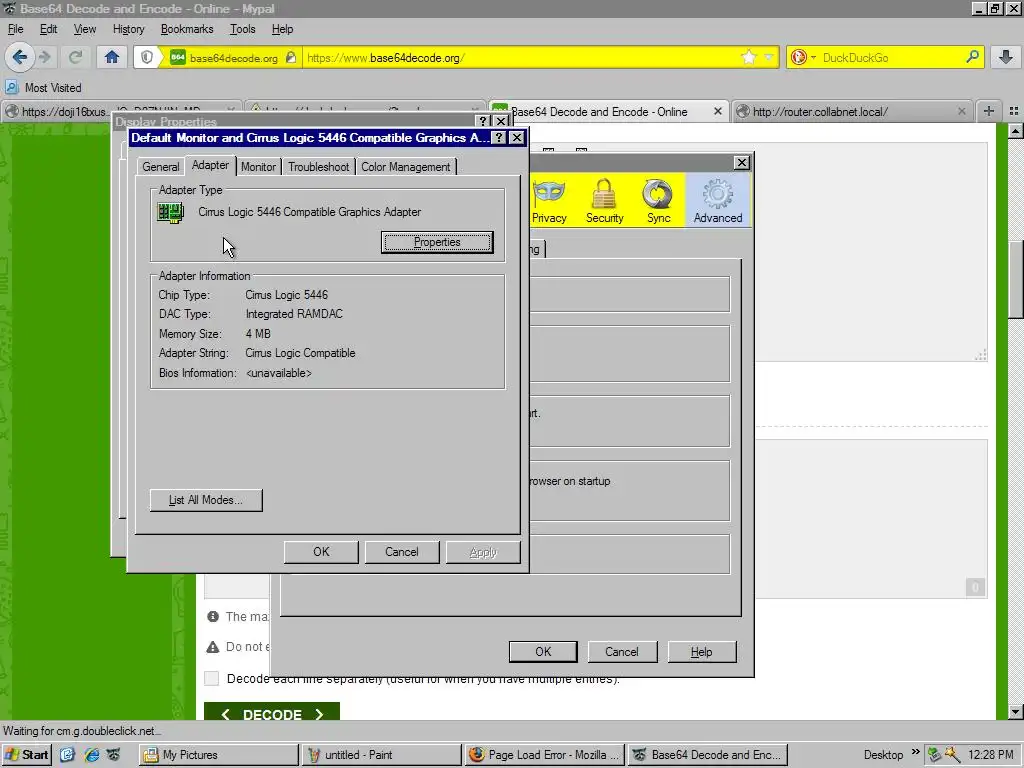The width and height of the screenshot is (1024, 768).
Task: Open the Security options panel
Action: pos(604,201)
